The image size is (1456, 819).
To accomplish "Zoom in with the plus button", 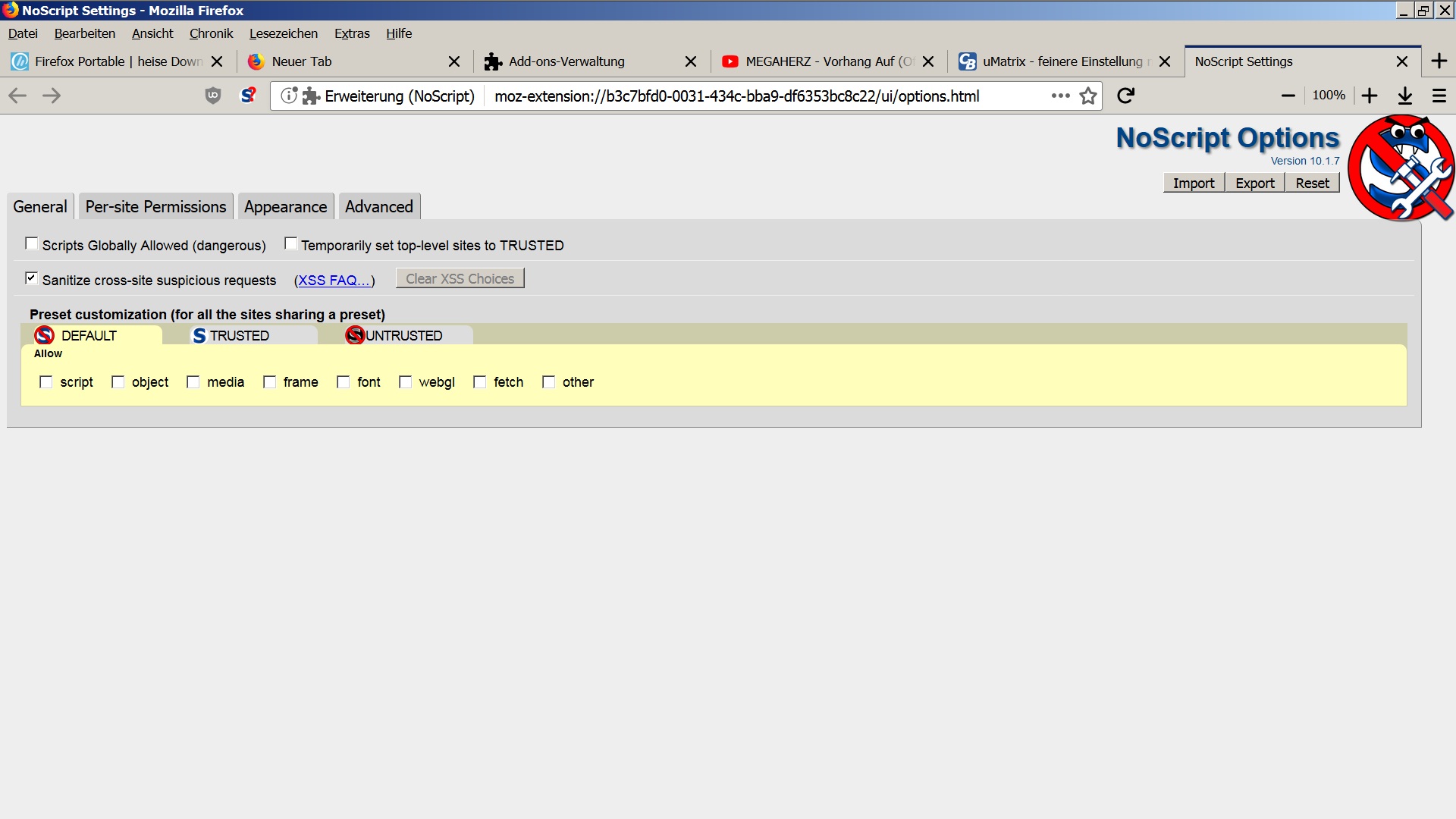I will click(x=1370, y=96).
